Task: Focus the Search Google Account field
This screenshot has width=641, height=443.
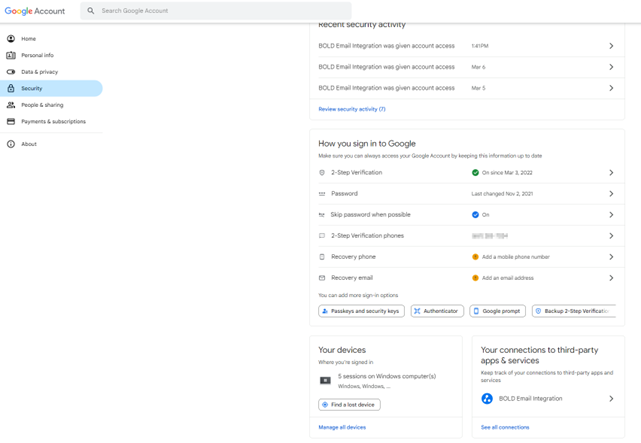Action: pyautogui.click(x=216, y=11)
